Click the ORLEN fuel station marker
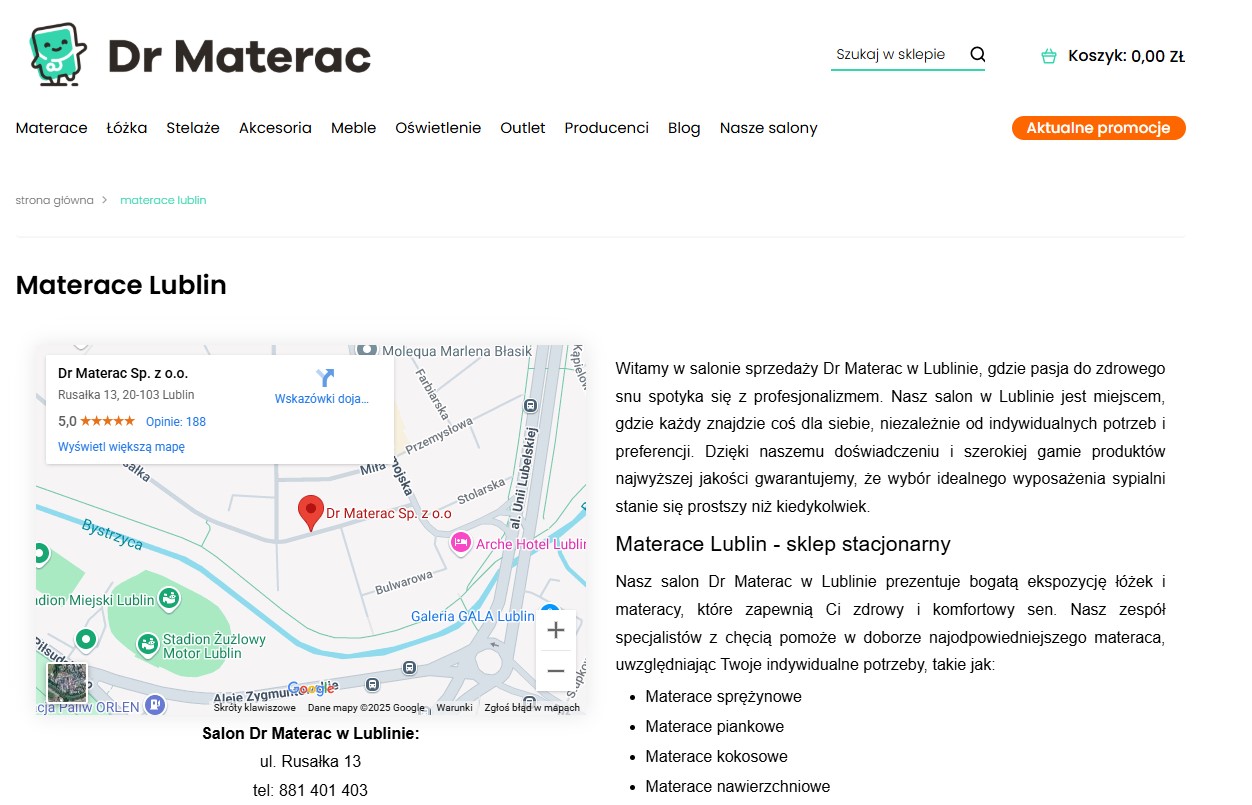The height and width of the screenshot is (805, 1252). (x=155, y=705)
